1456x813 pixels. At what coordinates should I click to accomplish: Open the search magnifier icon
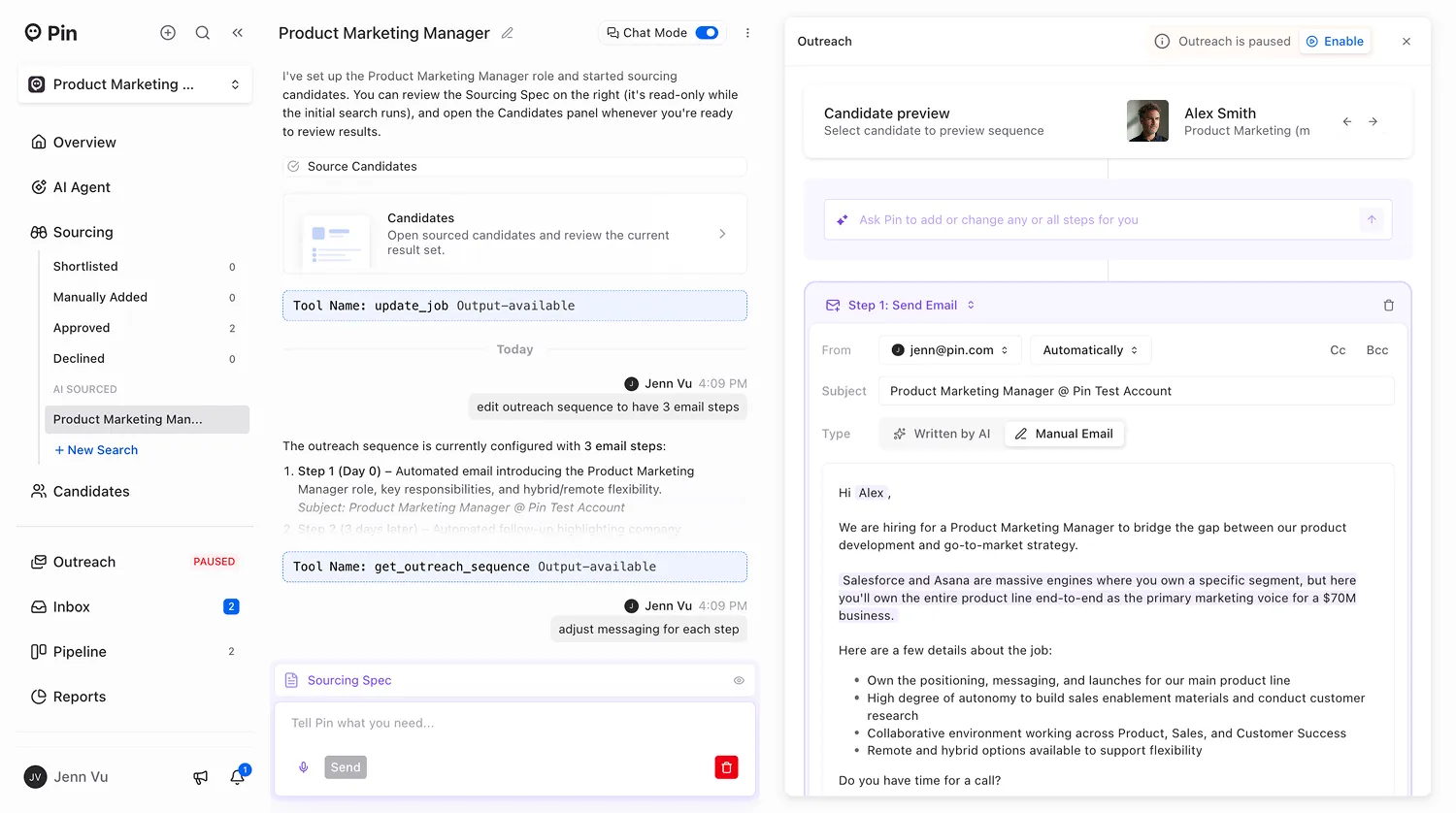[203, 33]
